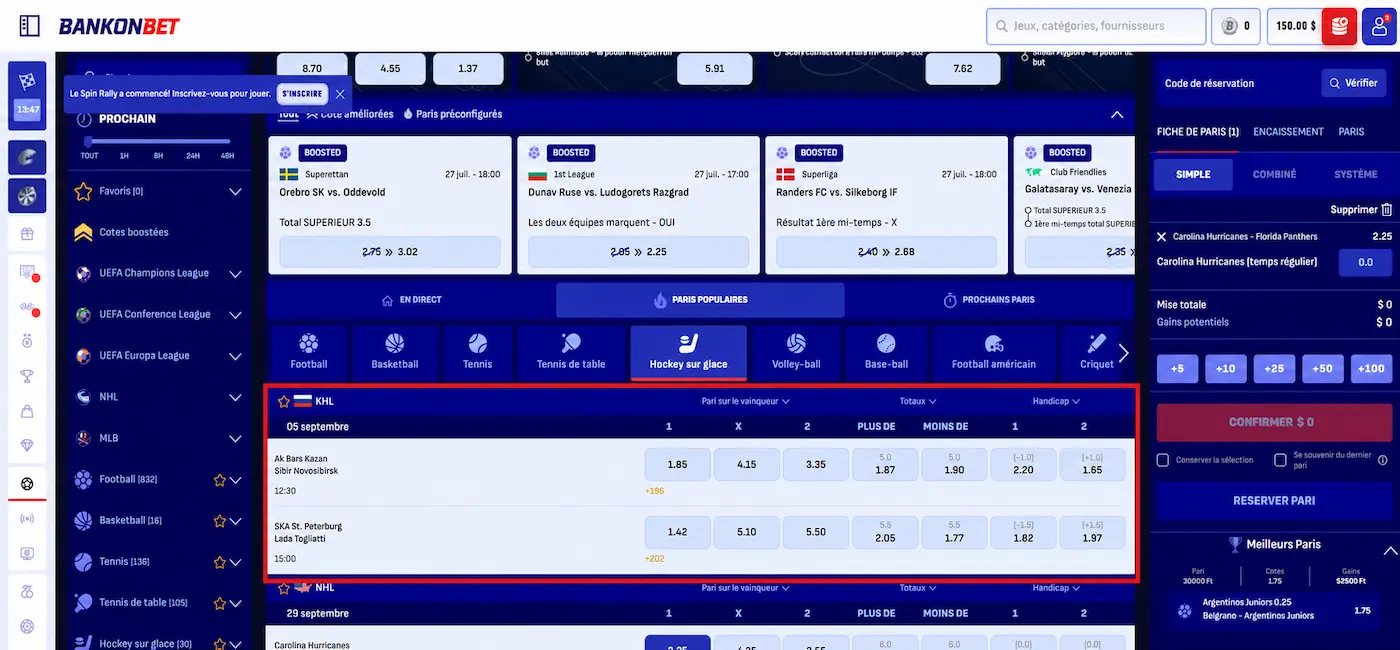Viewport: 1400px width, 650px height.
Task: Select the Football sport tile
Action: (x=309, y=353)
